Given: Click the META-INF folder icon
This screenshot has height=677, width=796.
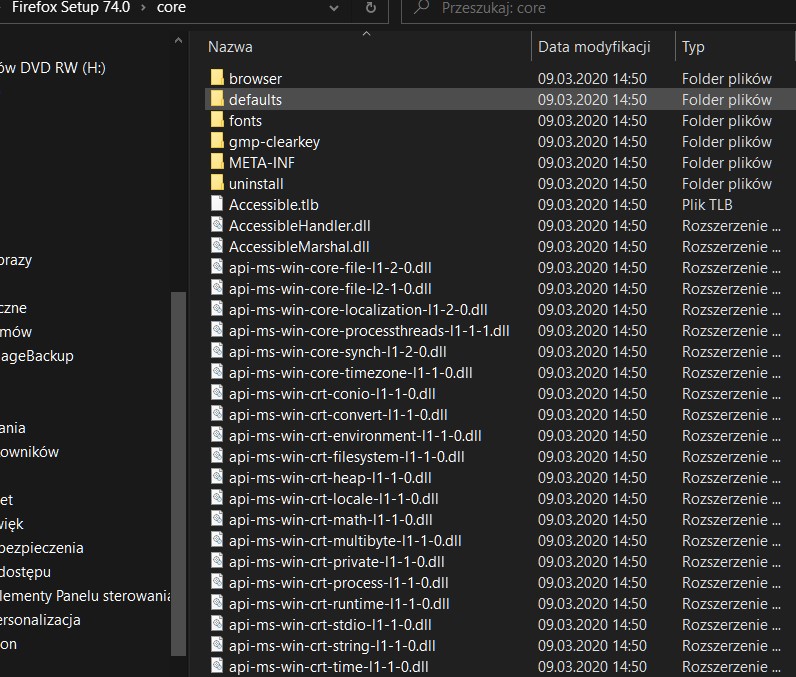Looking at the screenshot, I should (217, 161).
